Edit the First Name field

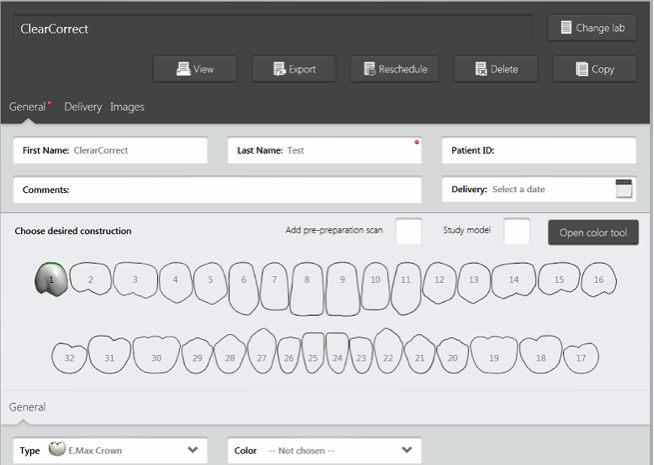tap(110, 150)
